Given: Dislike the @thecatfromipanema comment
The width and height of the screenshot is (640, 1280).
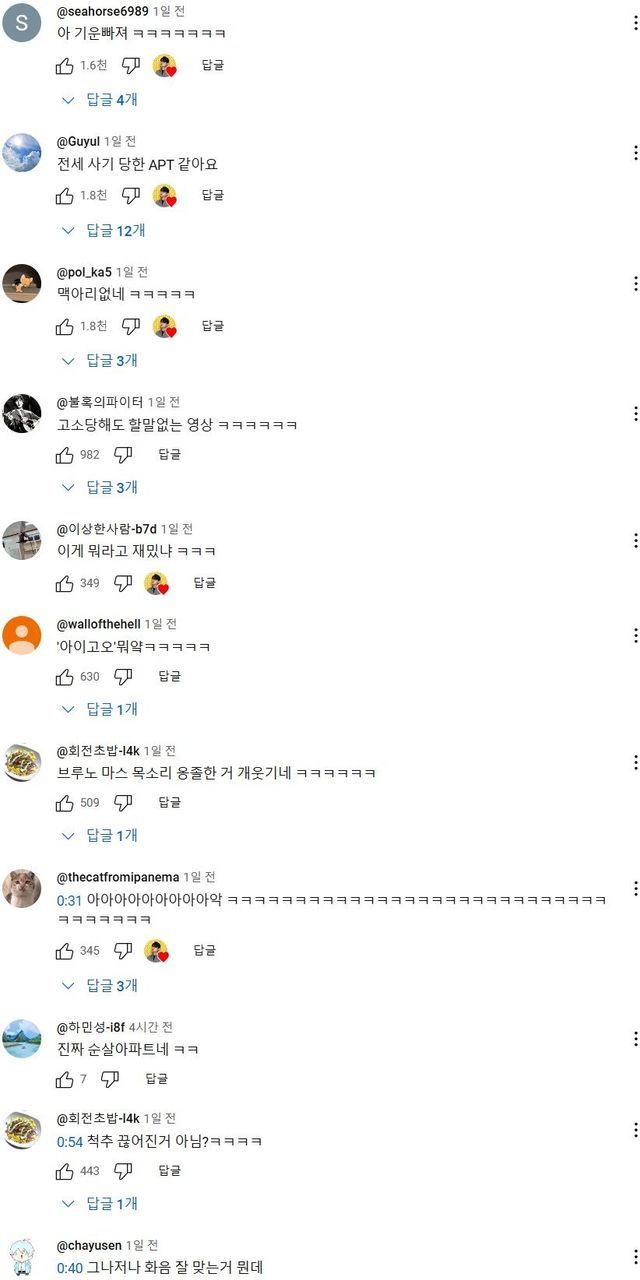Looking at the screenshot, I should pos(123,950).
